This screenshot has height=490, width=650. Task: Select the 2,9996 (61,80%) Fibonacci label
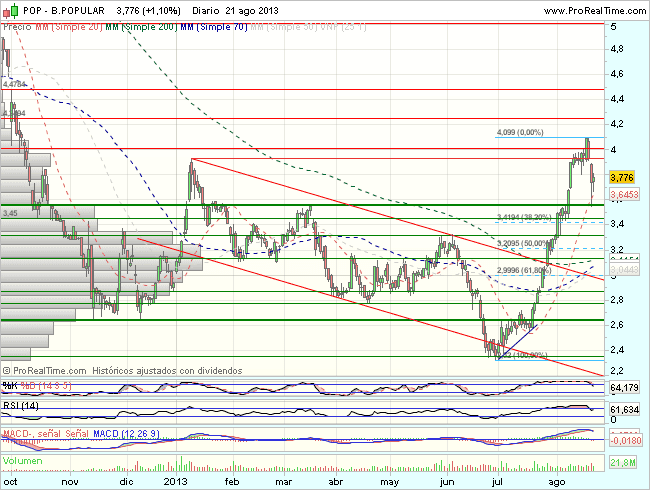coord(524,270)
